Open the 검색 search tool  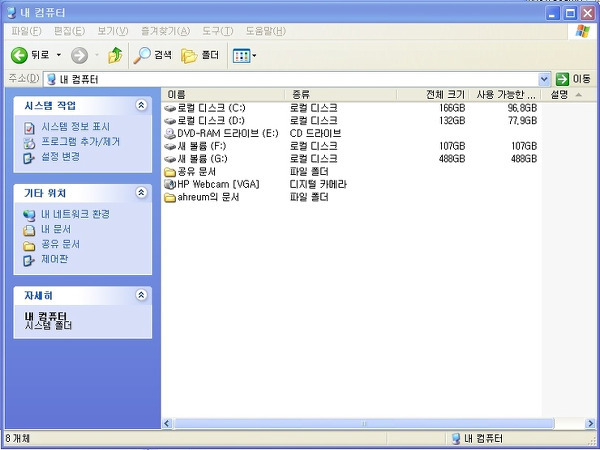point(152,55)
